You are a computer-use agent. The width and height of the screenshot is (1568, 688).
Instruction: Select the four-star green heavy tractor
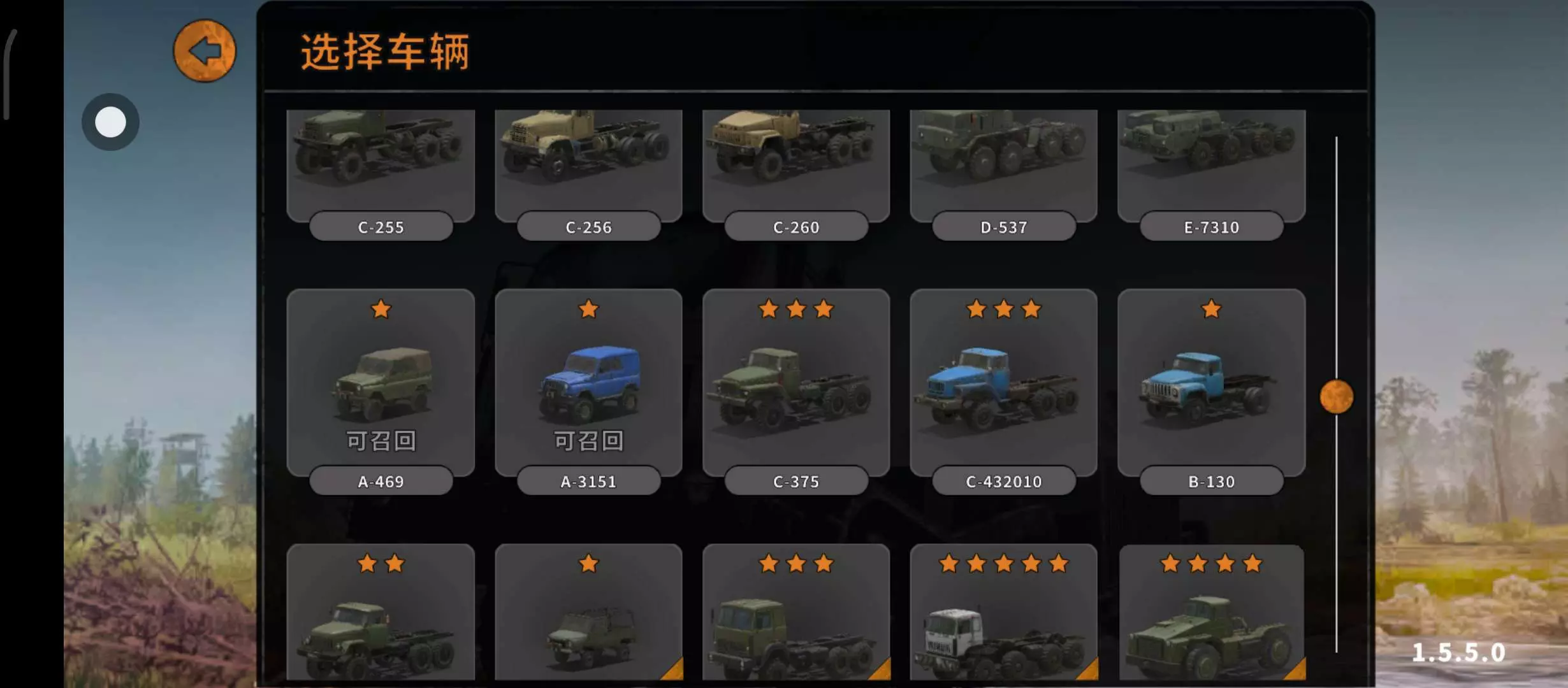(1212, 613)
